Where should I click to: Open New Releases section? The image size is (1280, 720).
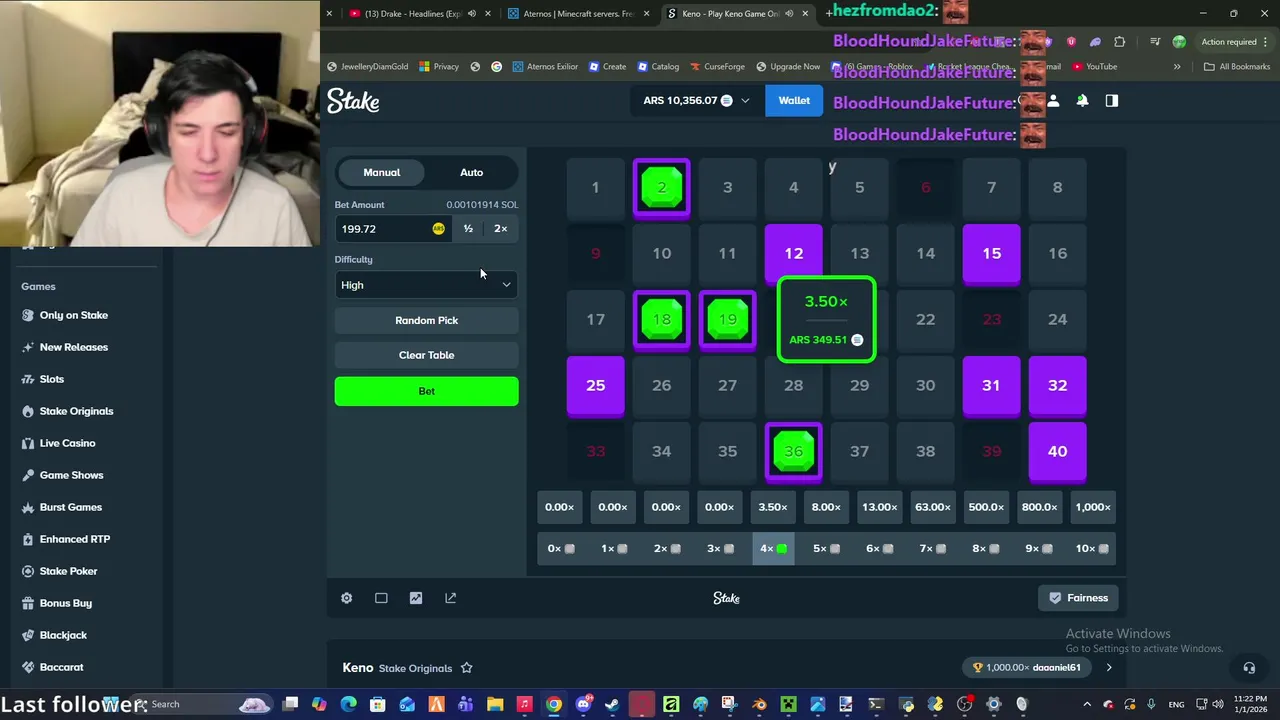pos(73,347)
